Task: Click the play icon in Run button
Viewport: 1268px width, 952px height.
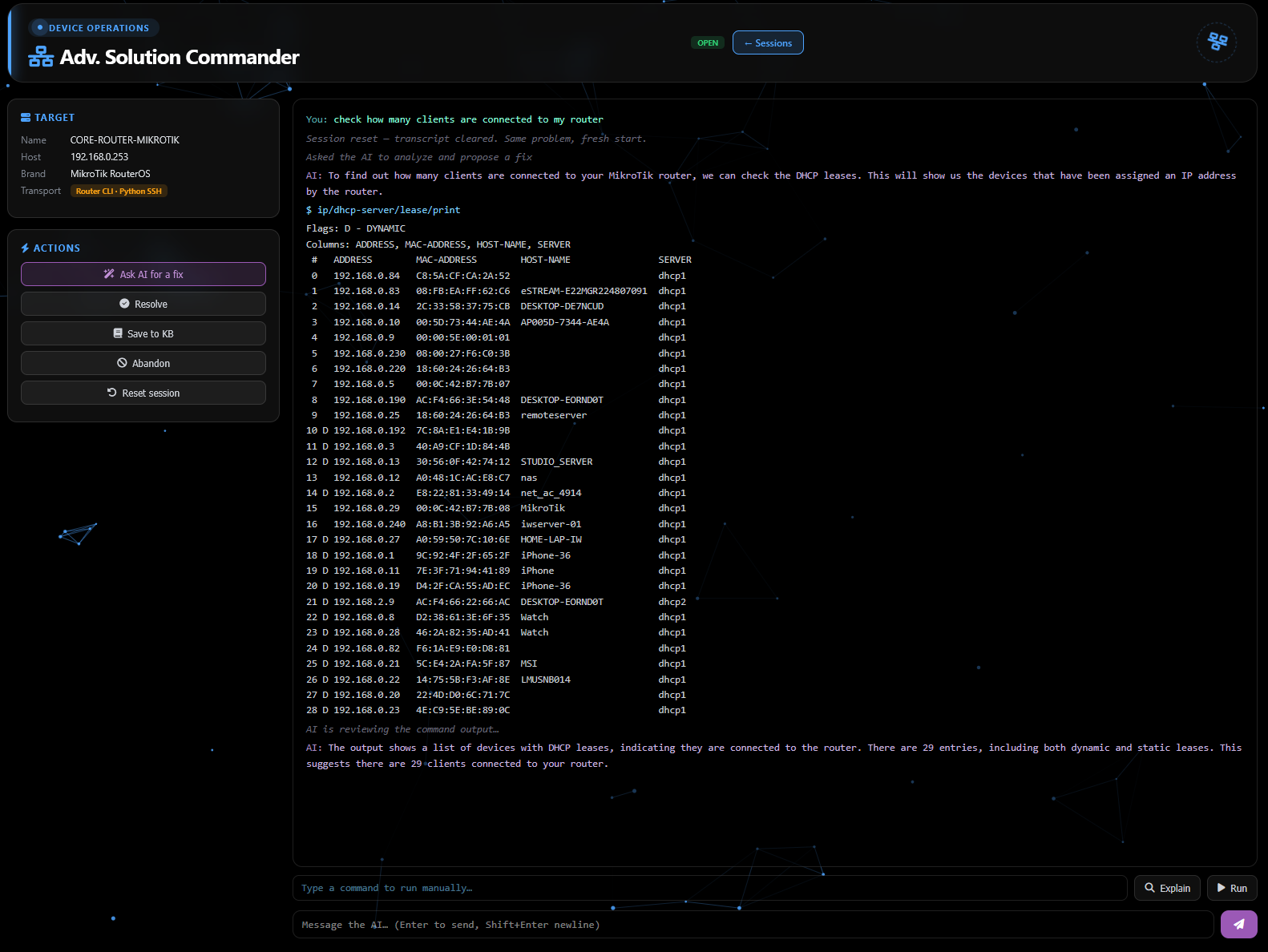Action: (x=1222, y=888)
